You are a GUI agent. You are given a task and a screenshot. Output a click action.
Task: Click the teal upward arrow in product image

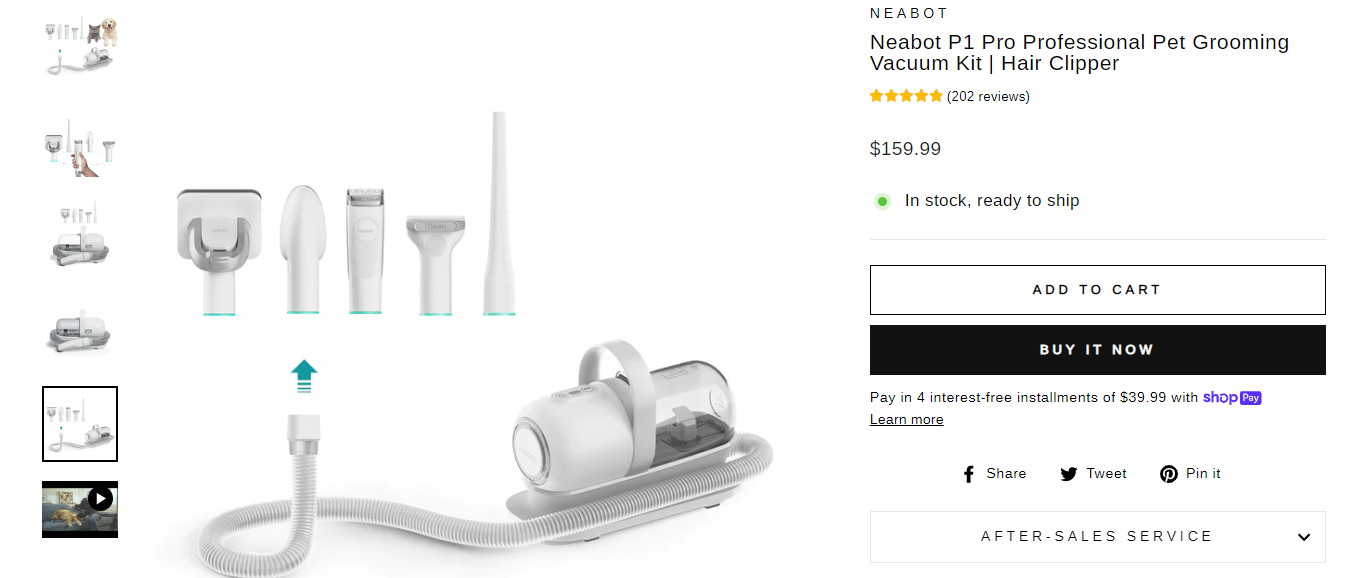tap(304, 378)
